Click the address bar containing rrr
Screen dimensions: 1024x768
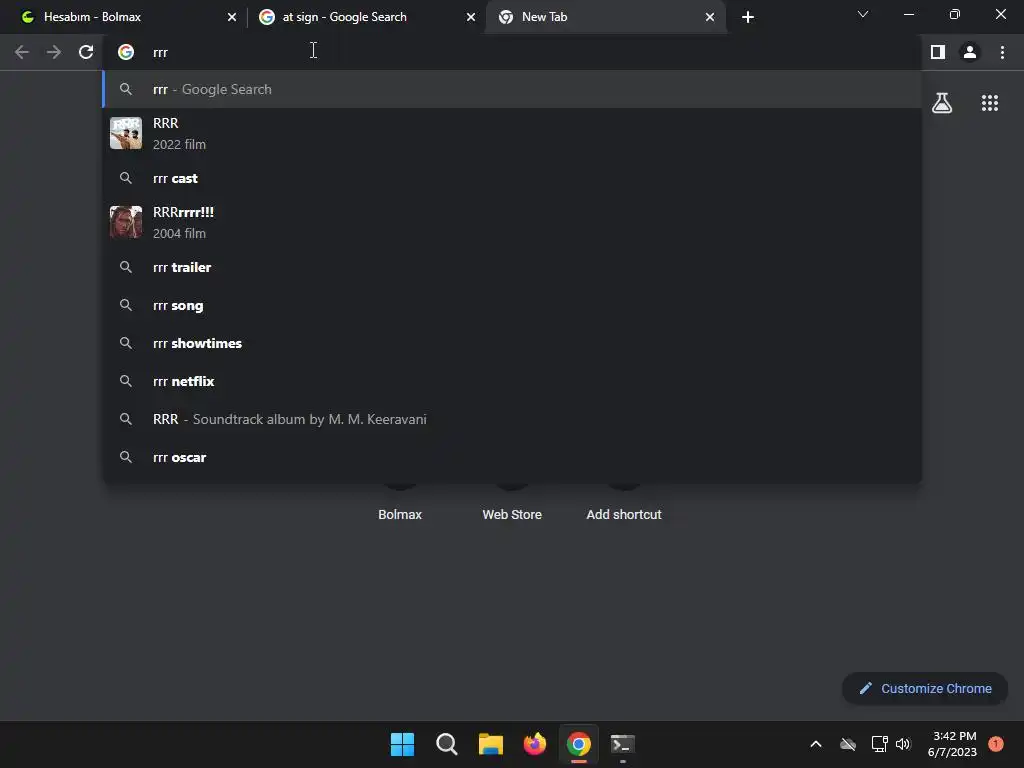(512, 52)
